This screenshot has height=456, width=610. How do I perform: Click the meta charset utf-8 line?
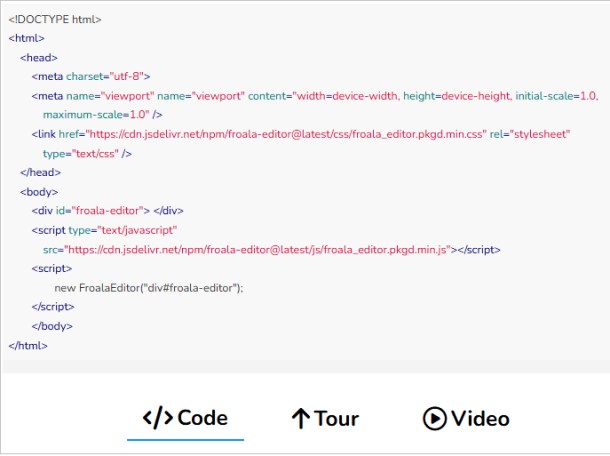[91, 76]
